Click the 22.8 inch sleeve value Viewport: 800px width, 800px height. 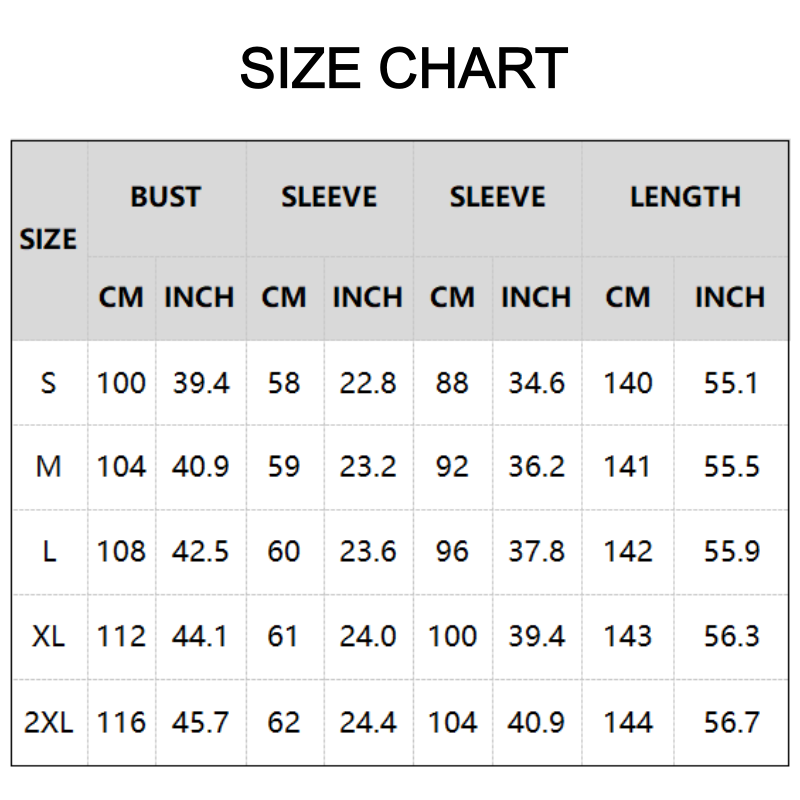coord(367,383)
